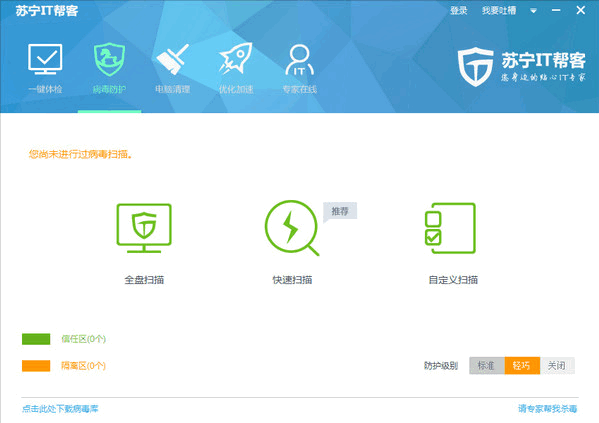Image resolution: width=599 pixels, height=423 pixels.
Task: Open custom scan checklist icon
Action: pyautogui.click(x=450, y=228)
